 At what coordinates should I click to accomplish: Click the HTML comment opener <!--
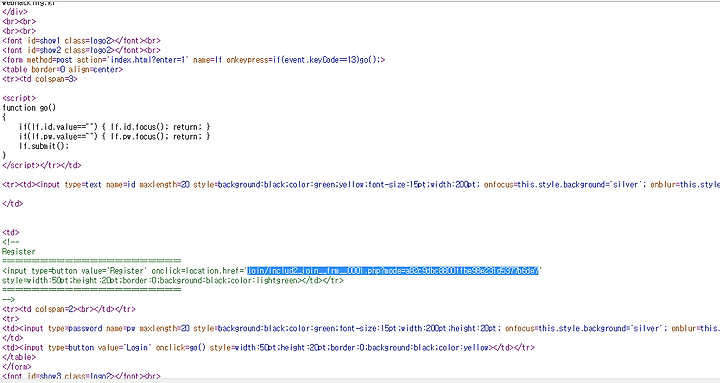(x=11, y=242)
